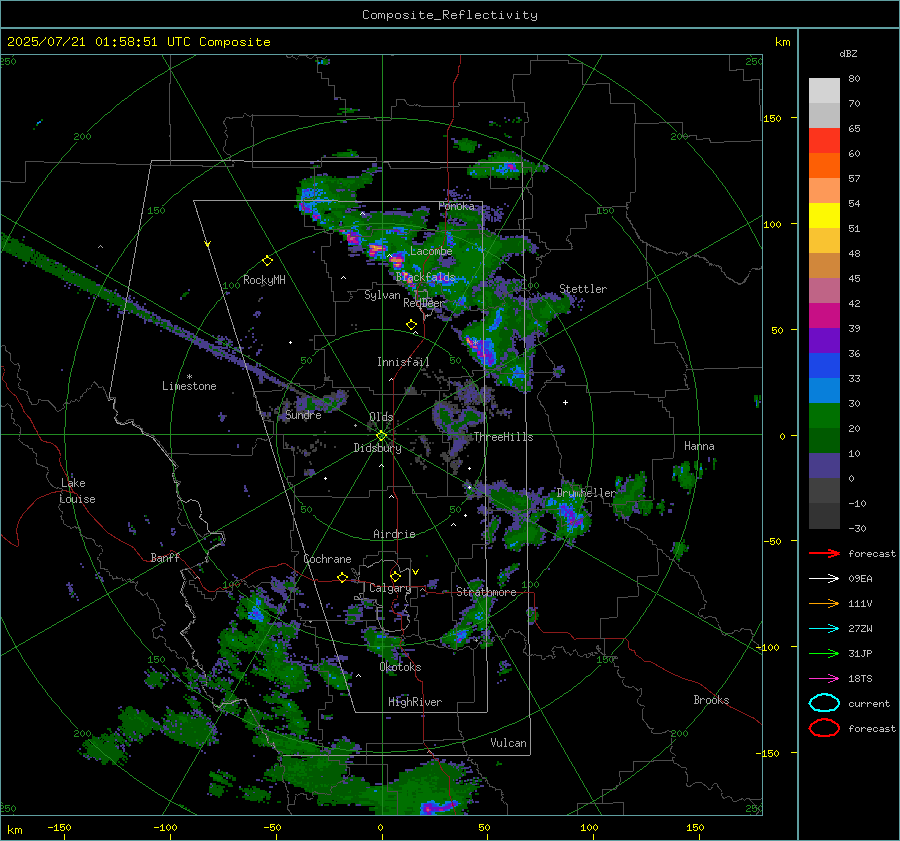Screen dimensions: 900x841
Task: Click the cyan current ellipse icon
Action: 824,703
